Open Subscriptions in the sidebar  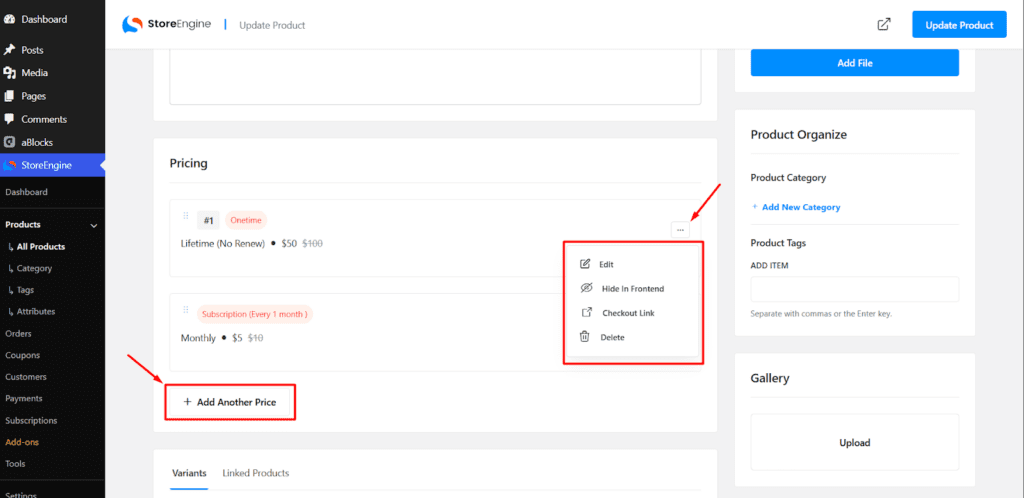pyautogui.click(x=31, y=421)
